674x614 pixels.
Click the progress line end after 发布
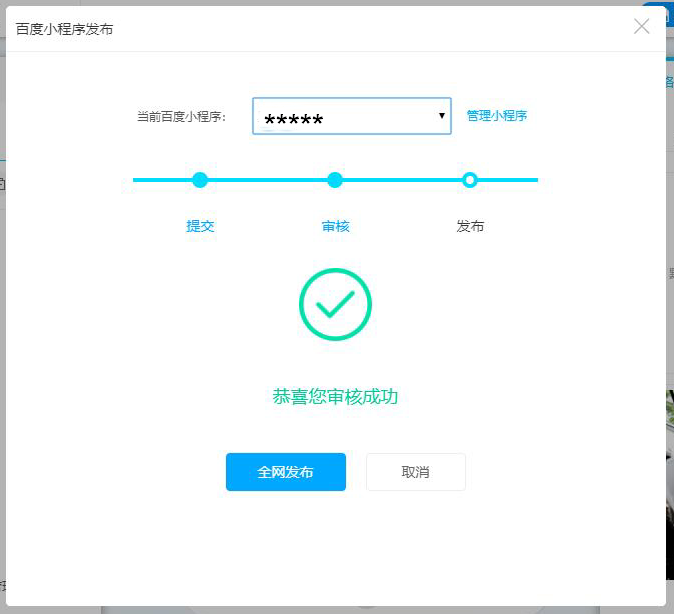coord(510,180)
